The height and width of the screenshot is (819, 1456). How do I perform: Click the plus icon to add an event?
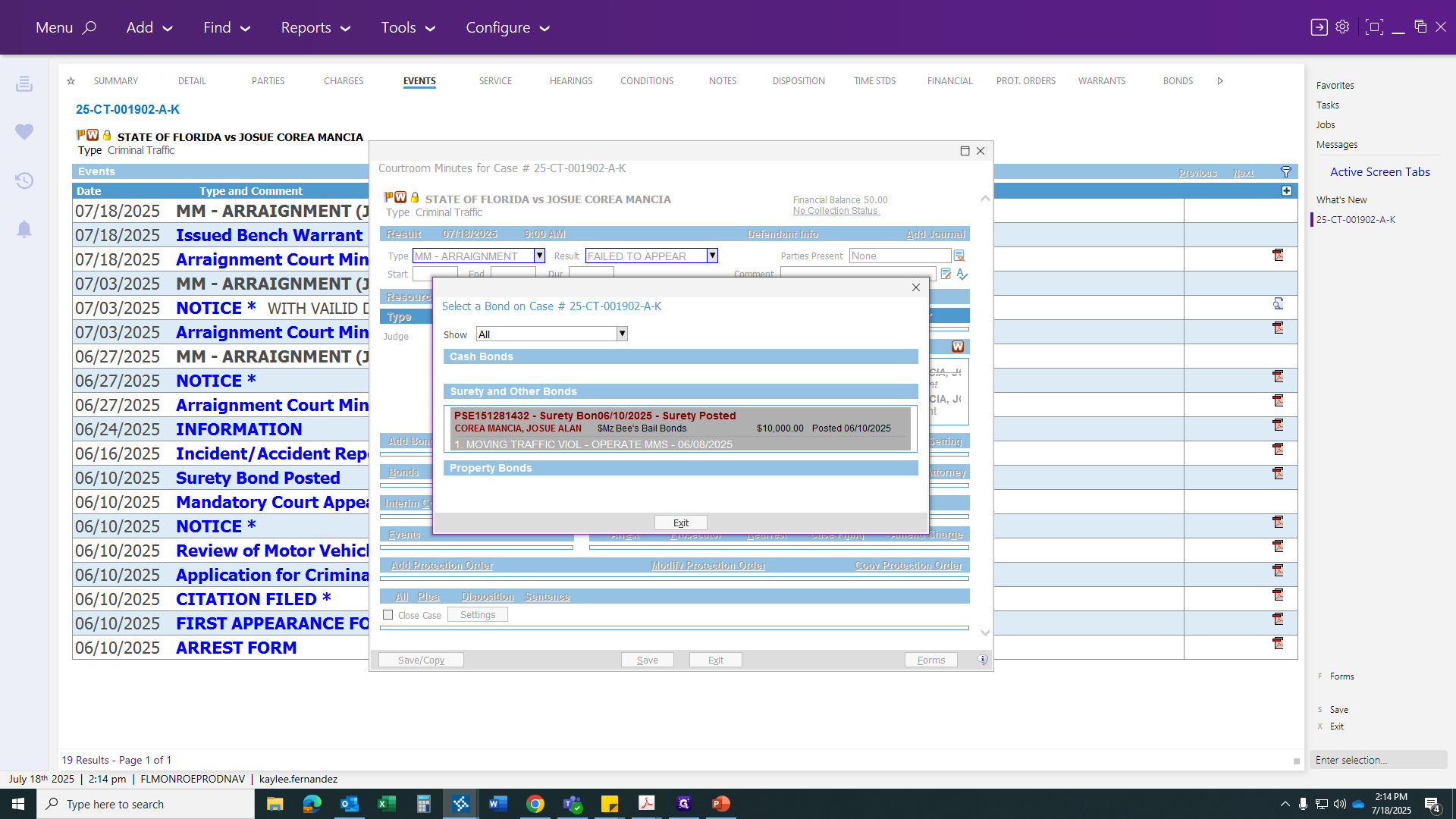[1286, 191]
